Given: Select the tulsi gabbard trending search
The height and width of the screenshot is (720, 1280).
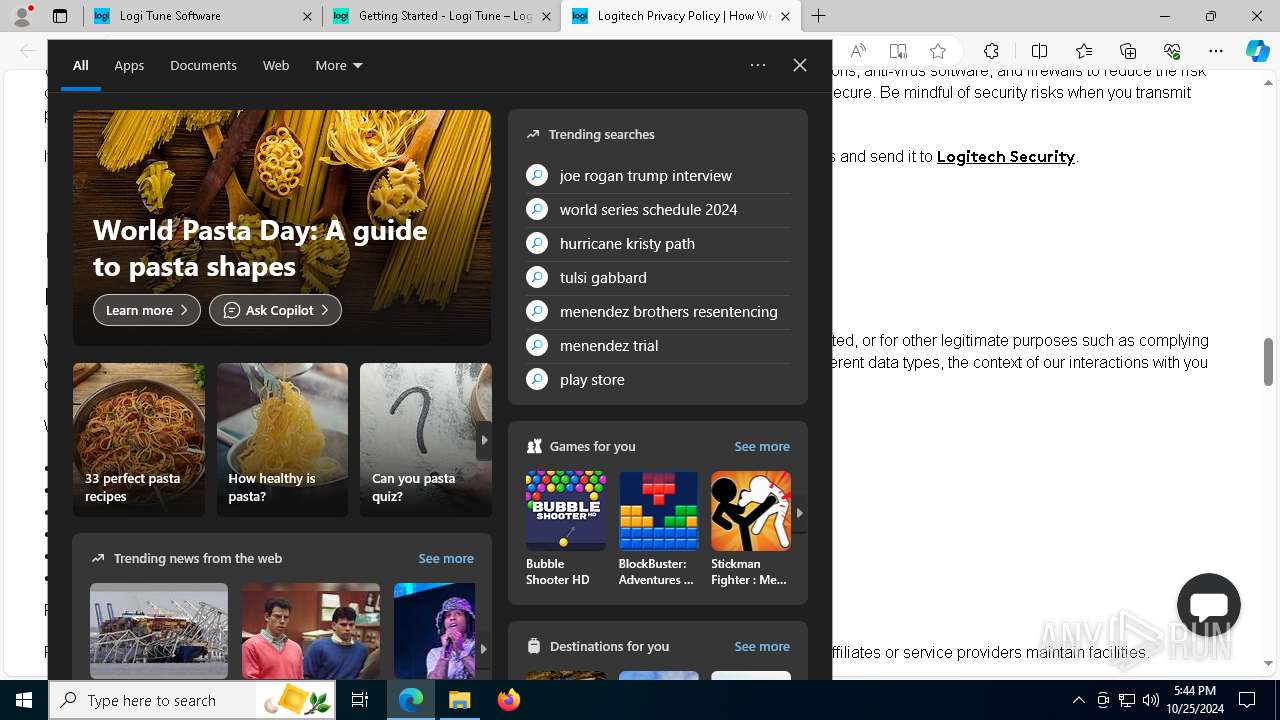Looking at the screenshot, I should [x=658, y=277].
